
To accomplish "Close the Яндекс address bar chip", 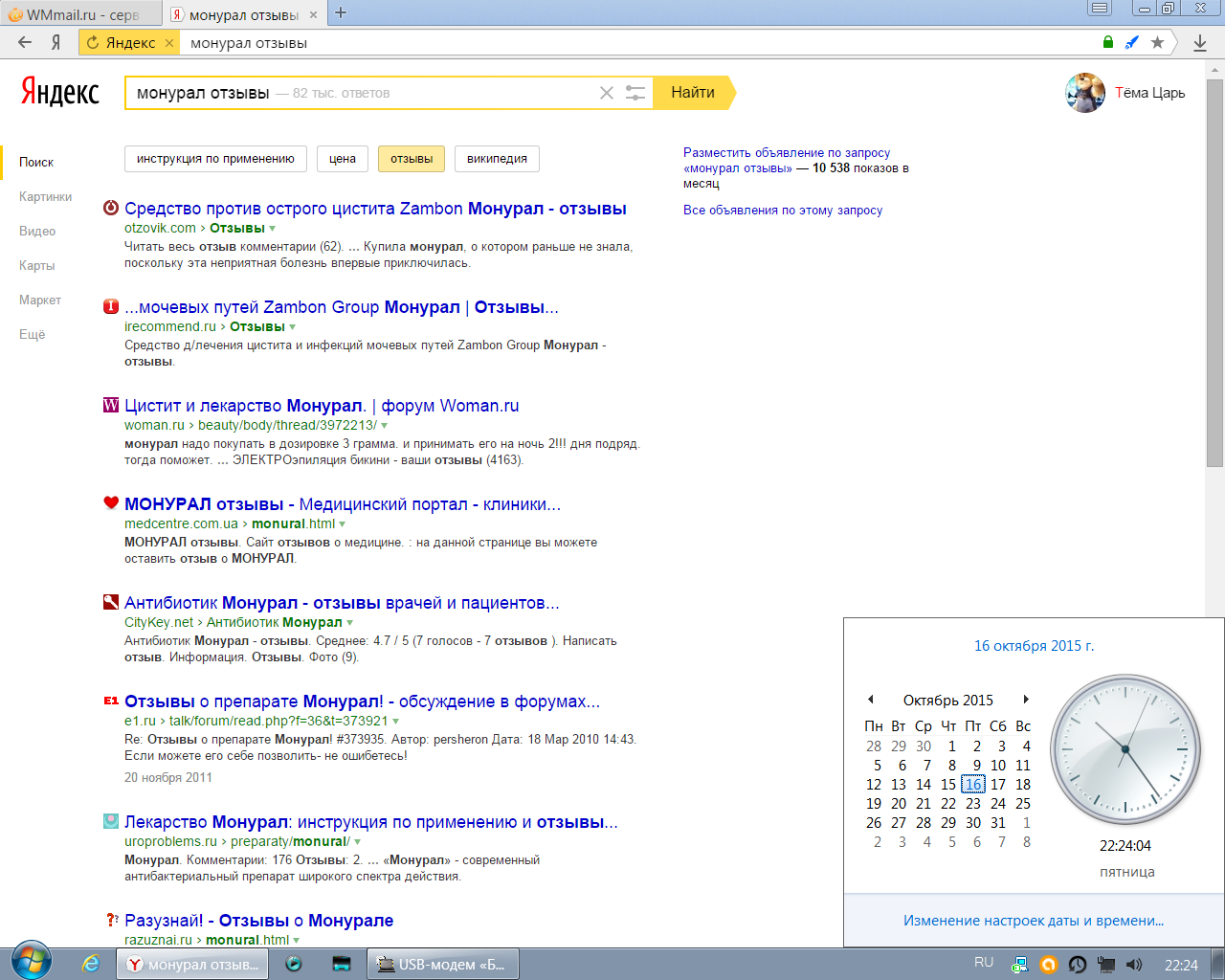I will 169,43.
